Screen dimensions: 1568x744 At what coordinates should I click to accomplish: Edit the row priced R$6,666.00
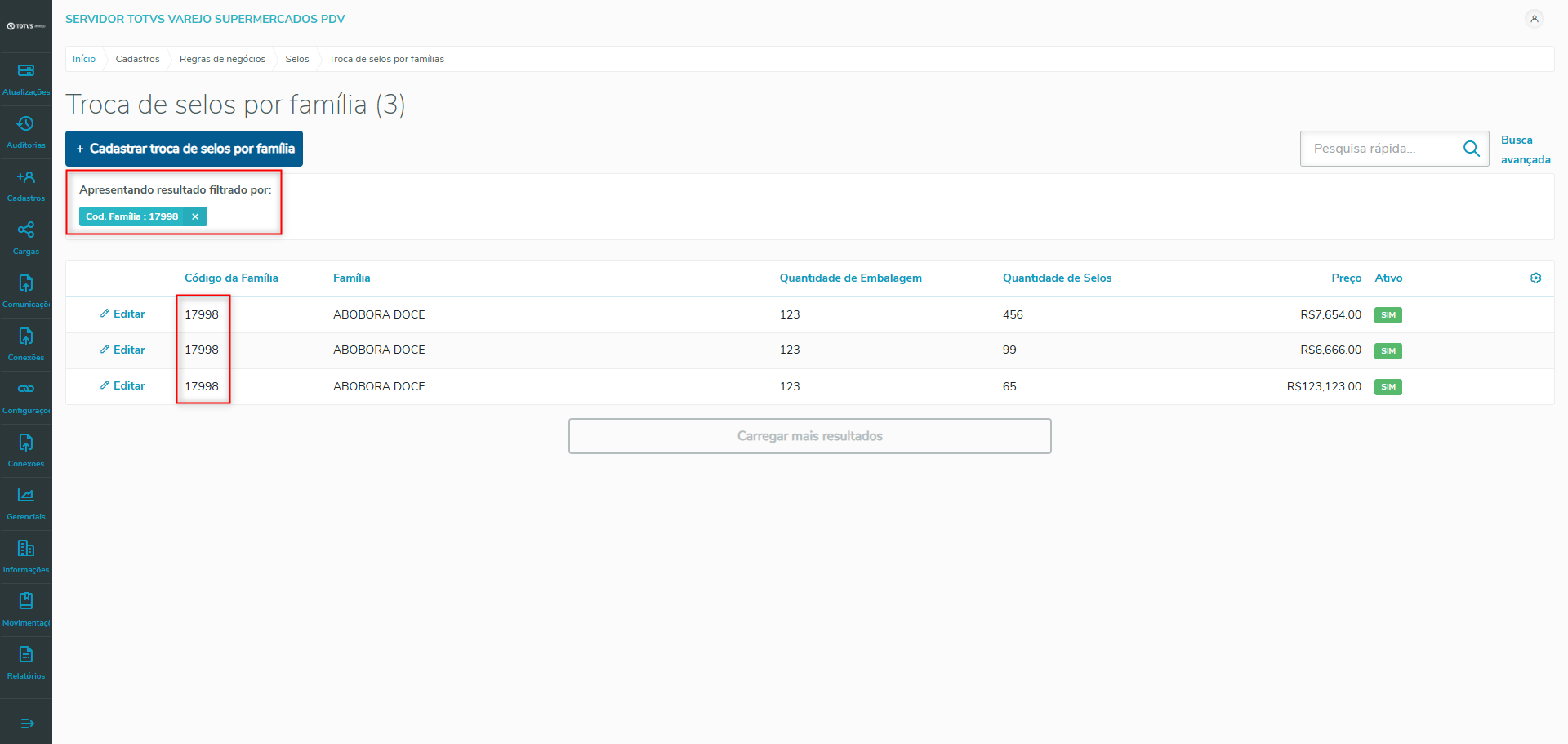click(122, 350)
